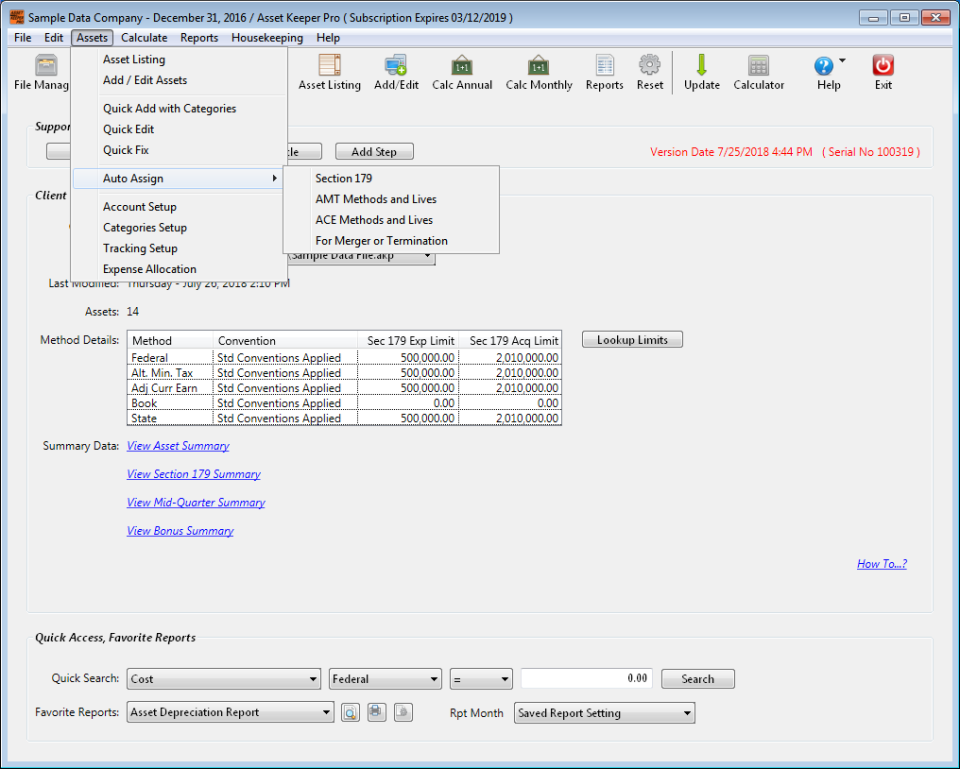Start an Update with the green arrow icon
Screen dimensions: 960x769
[701, 70]
